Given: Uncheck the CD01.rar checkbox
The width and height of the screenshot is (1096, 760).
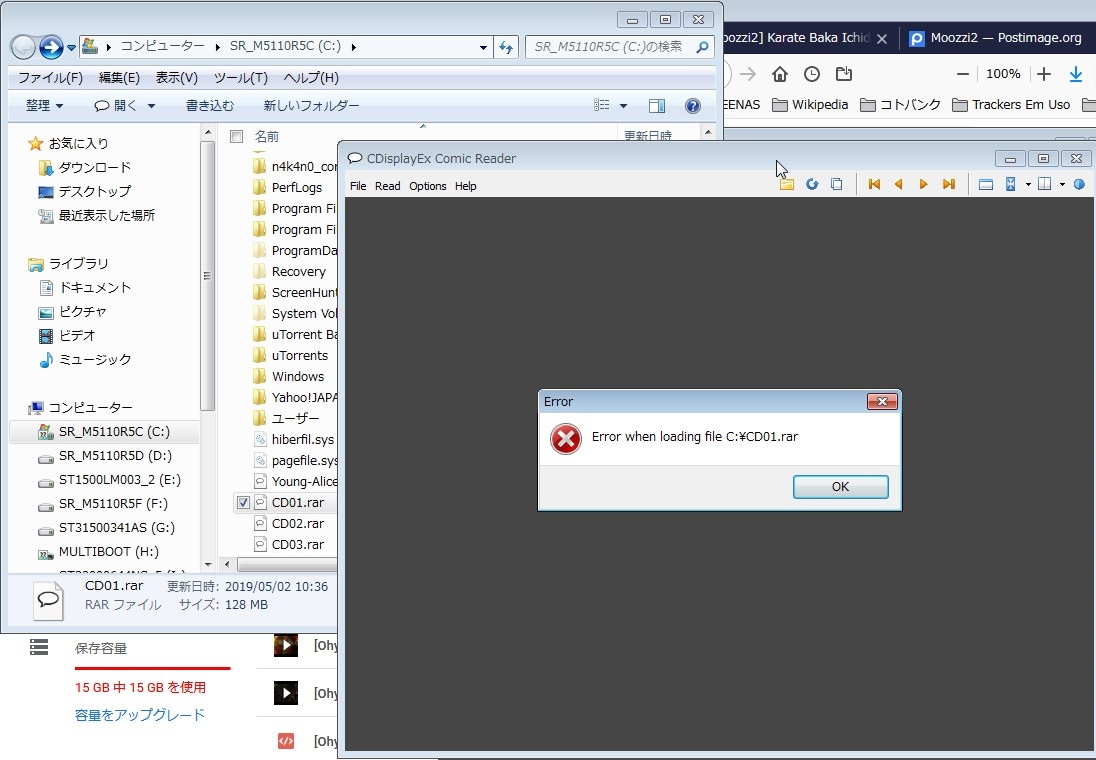Looking at the screenshot, I should point(243,503).
